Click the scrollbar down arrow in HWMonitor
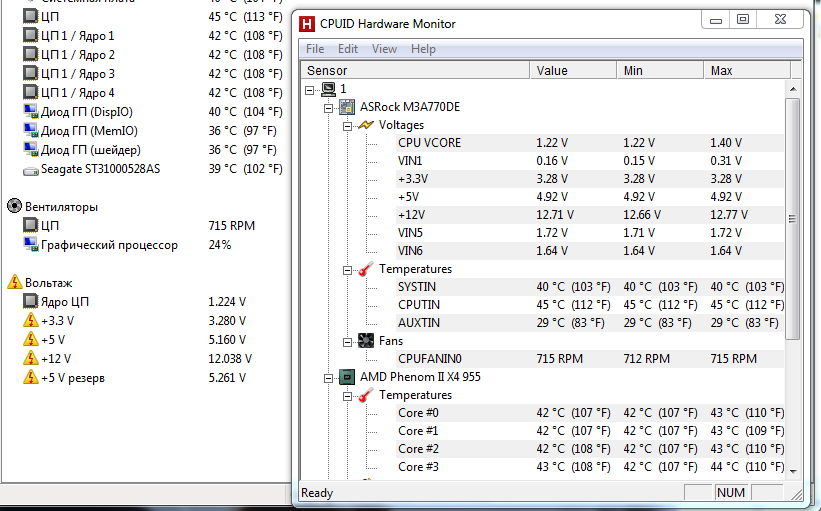This screenshot has width=821, height=511. pyautogui.click(x=793, y=471)
